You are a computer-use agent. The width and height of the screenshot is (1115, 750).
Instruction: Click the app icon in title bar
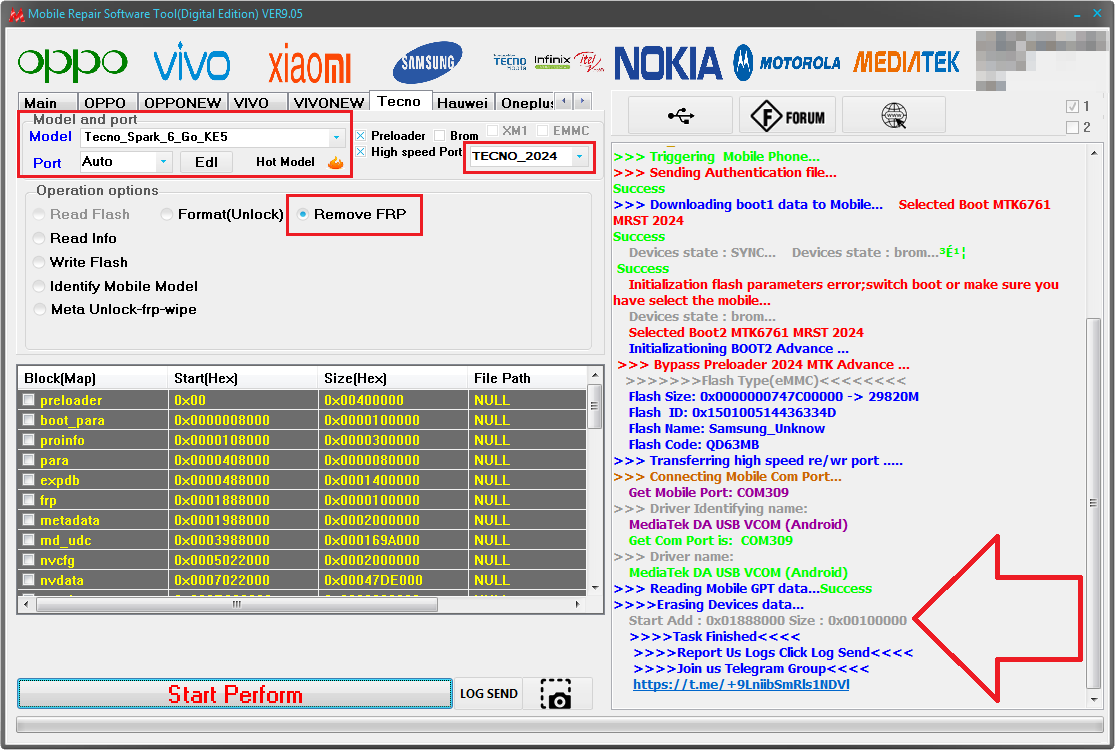[16, 14]
